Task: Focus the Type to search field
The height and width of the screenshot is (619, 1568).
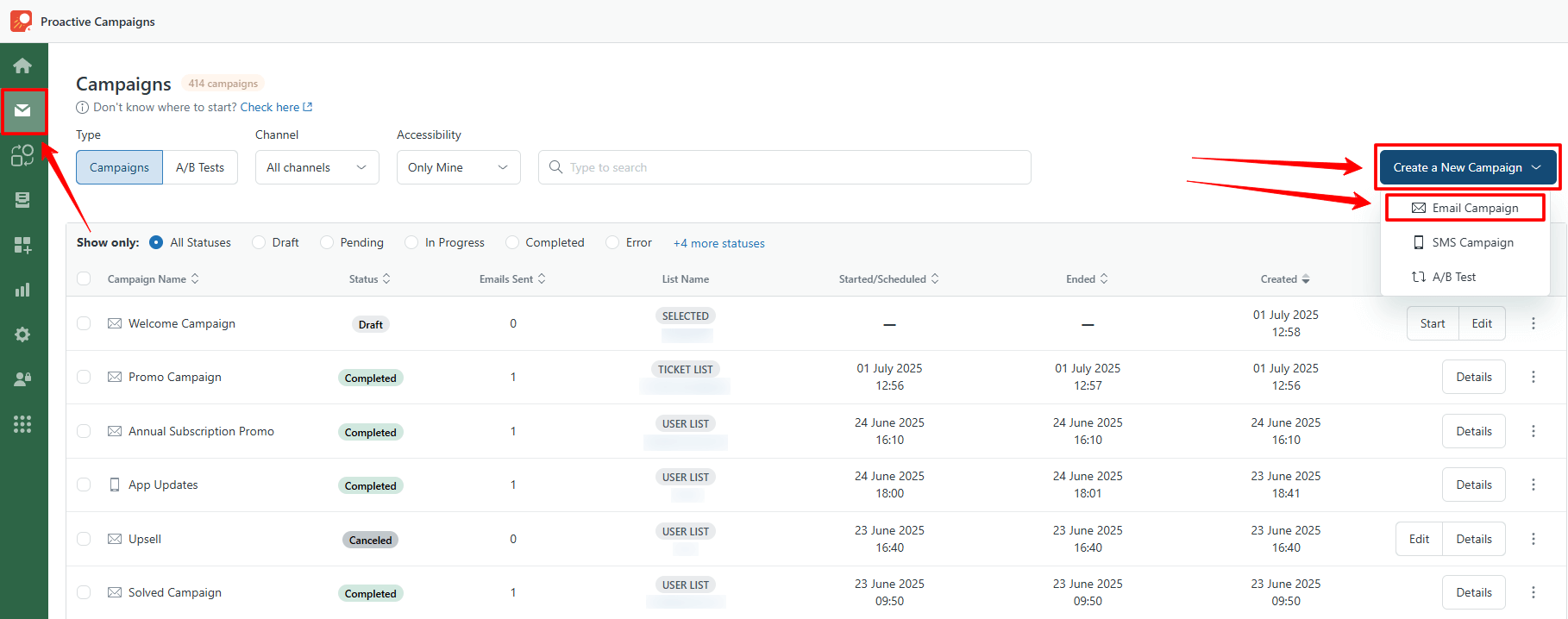Action: 785,167
